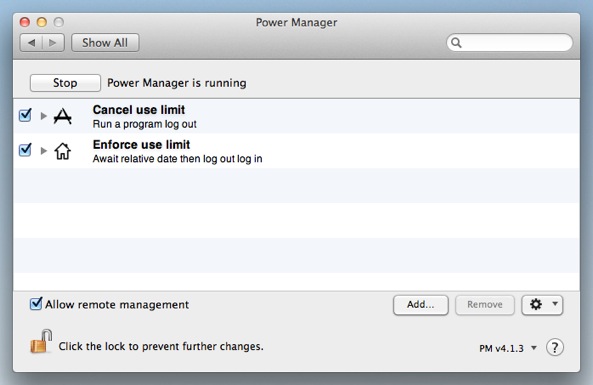The width and height of the screenshot is (593, 385).
Task: Select the Cancel use limit event title
Action: (139, 110)
